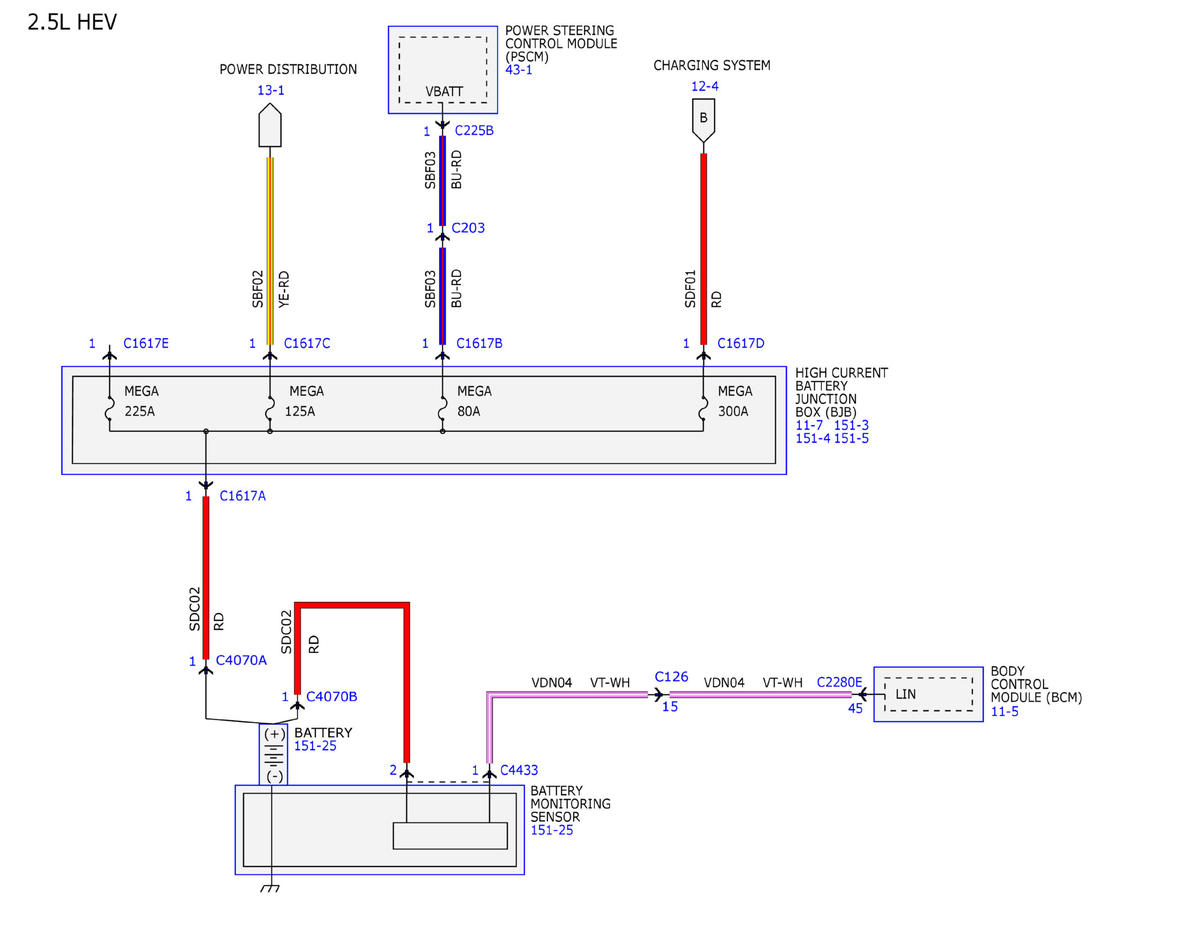Viewport: 1200px width, 927px height.
Task: Click the battery symbol
Action: click(x=273, y=754)
